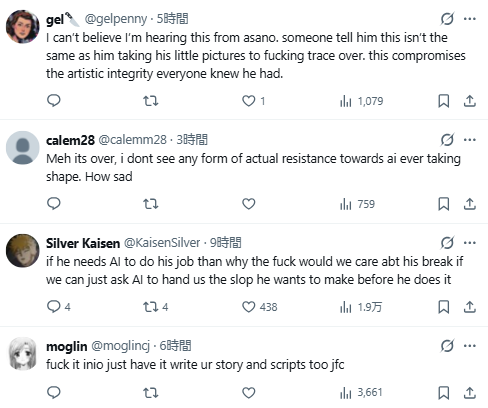Open Grok icon on moglin's tweet
This screenshot has height=408, width=488.
pyautogui.click(x=447, y=346)
